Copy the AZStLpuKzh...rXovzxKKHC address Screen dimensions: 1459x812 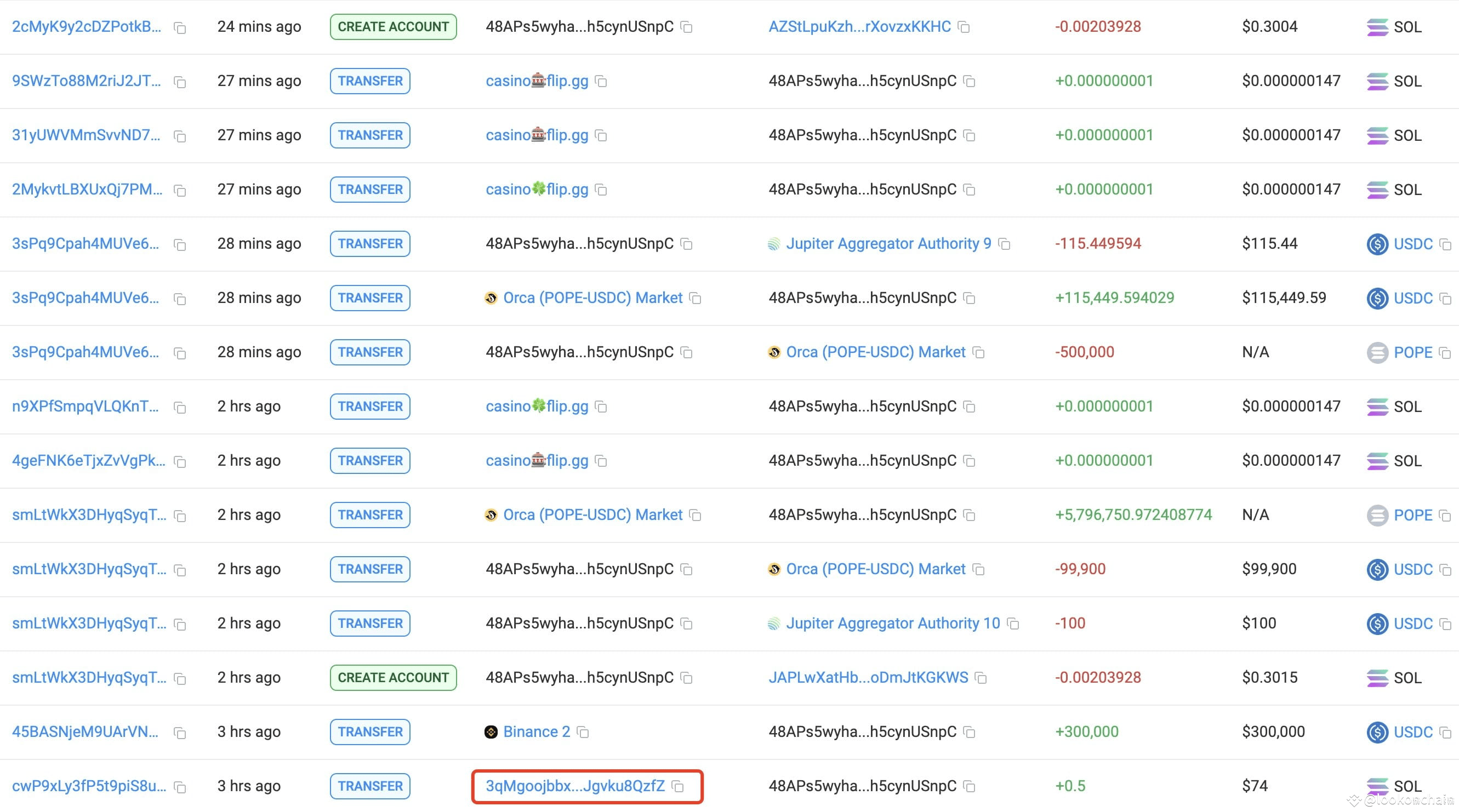pos(964,27)
